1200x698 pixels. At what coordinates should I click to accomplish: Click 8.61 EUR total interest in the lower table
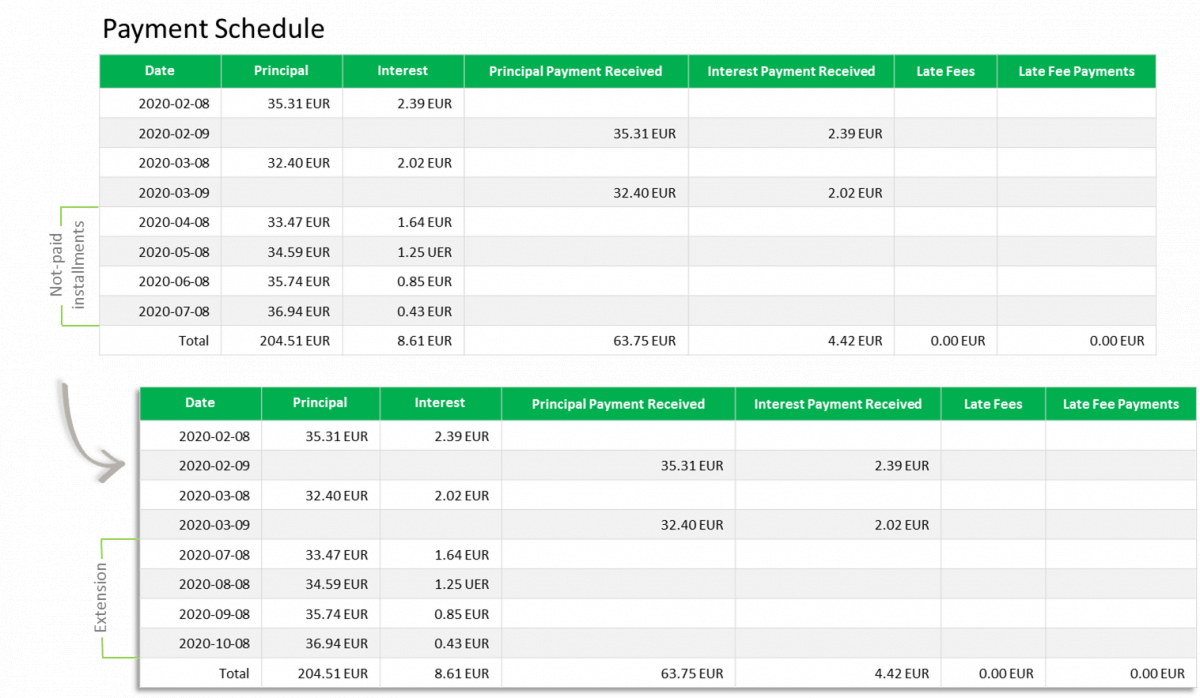click(x=461, y=673)
